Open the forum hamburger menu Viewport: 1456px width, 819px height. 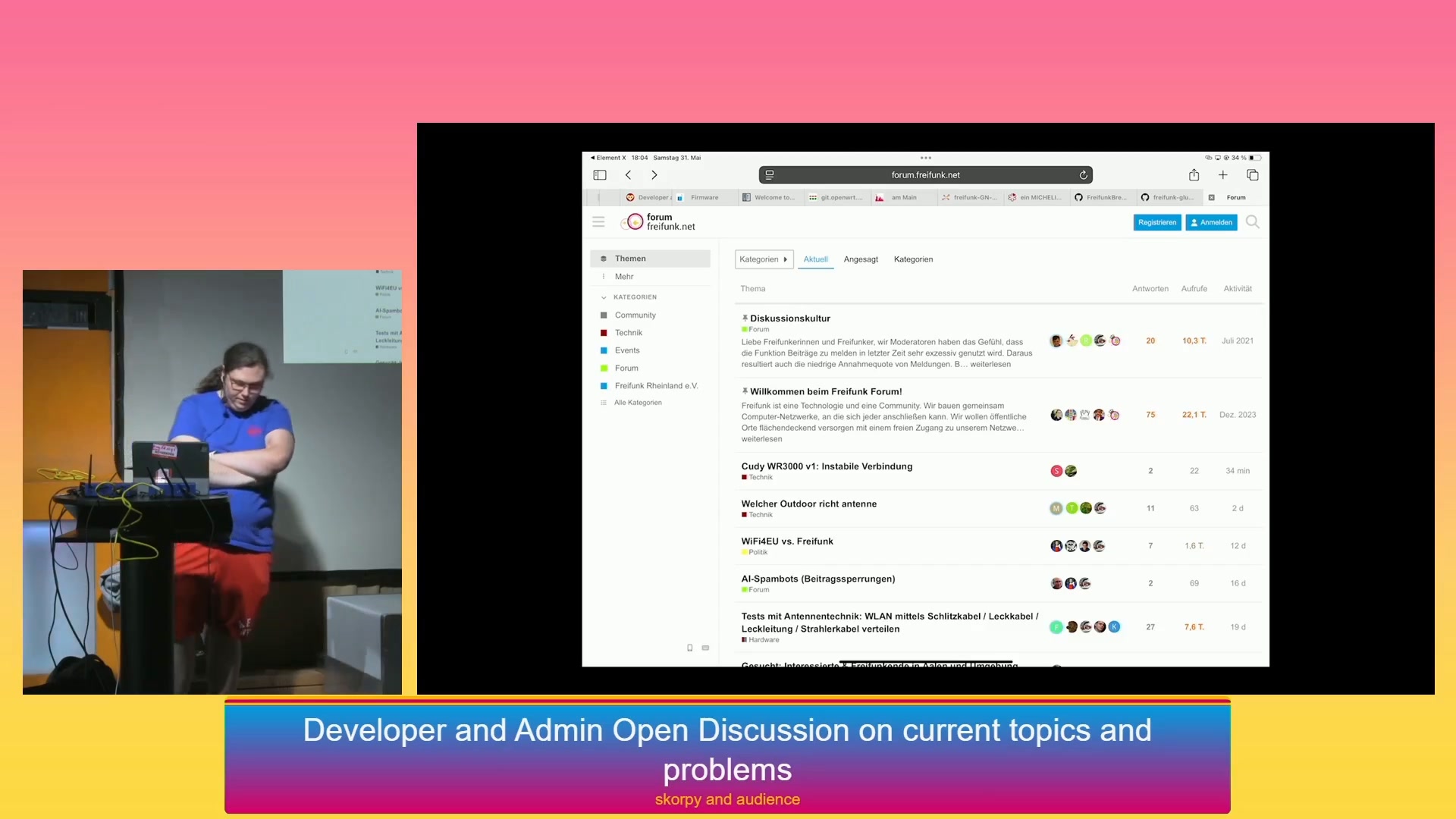598,222
